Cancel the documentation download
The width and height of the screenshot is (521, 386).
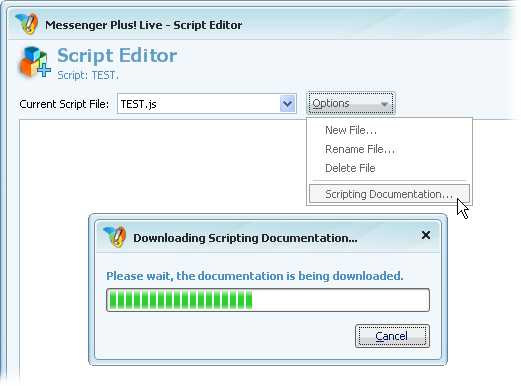[x=392, y=336]
